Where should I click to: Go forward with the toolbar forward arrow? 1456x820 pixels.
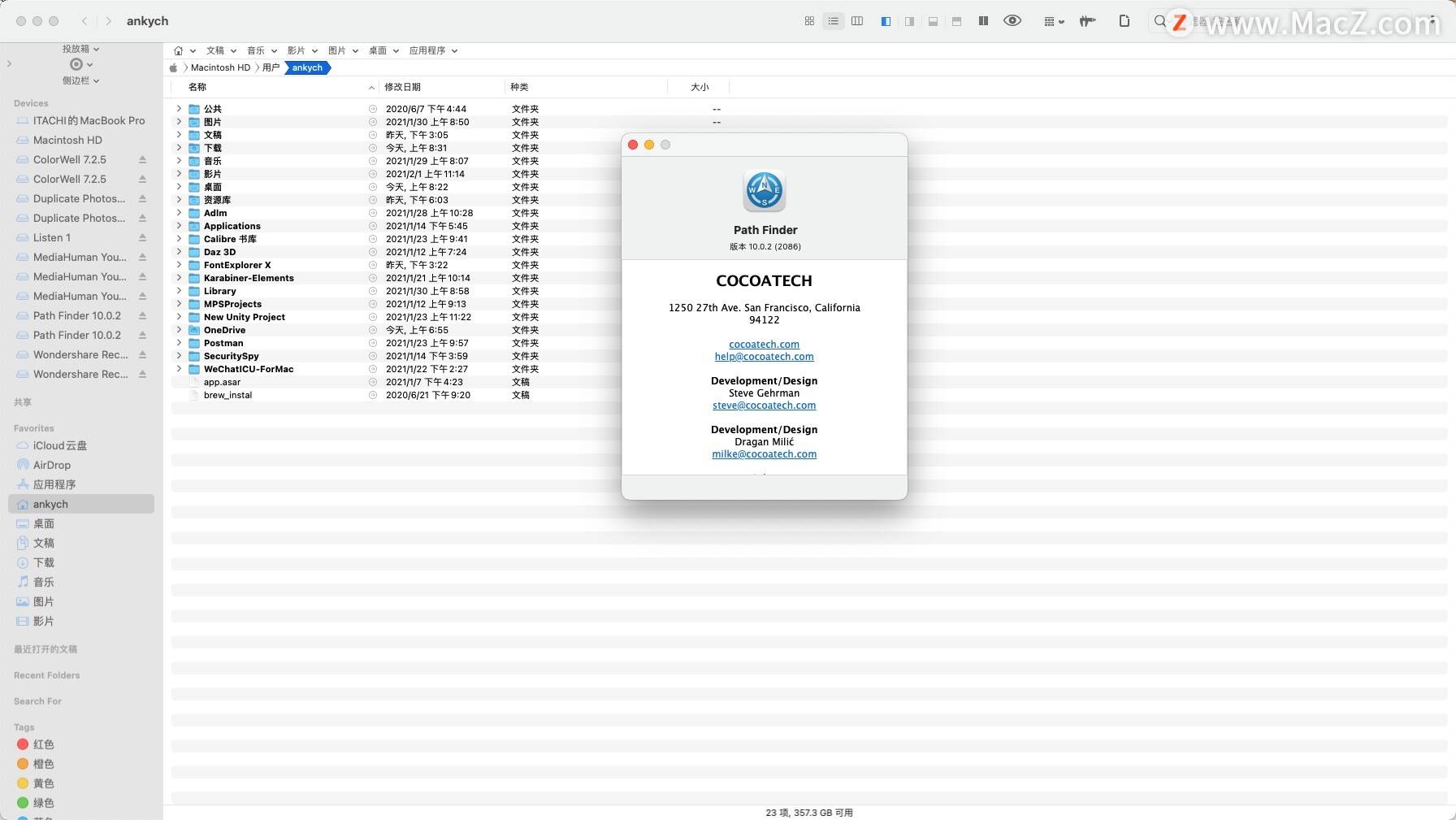pos(108,21)
